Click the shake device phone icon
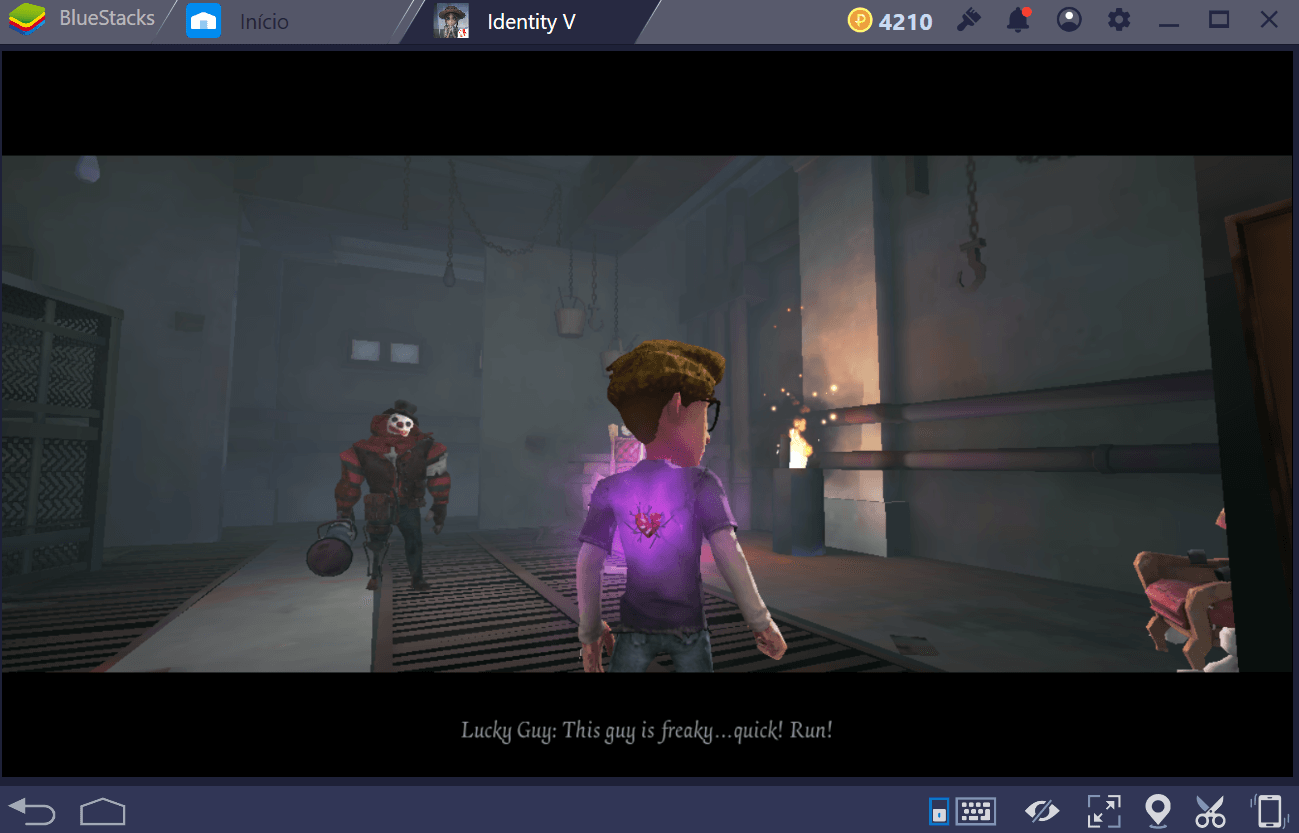Screen dimensions: 1299x833 pyautogui.click(x=1268, y=810)
